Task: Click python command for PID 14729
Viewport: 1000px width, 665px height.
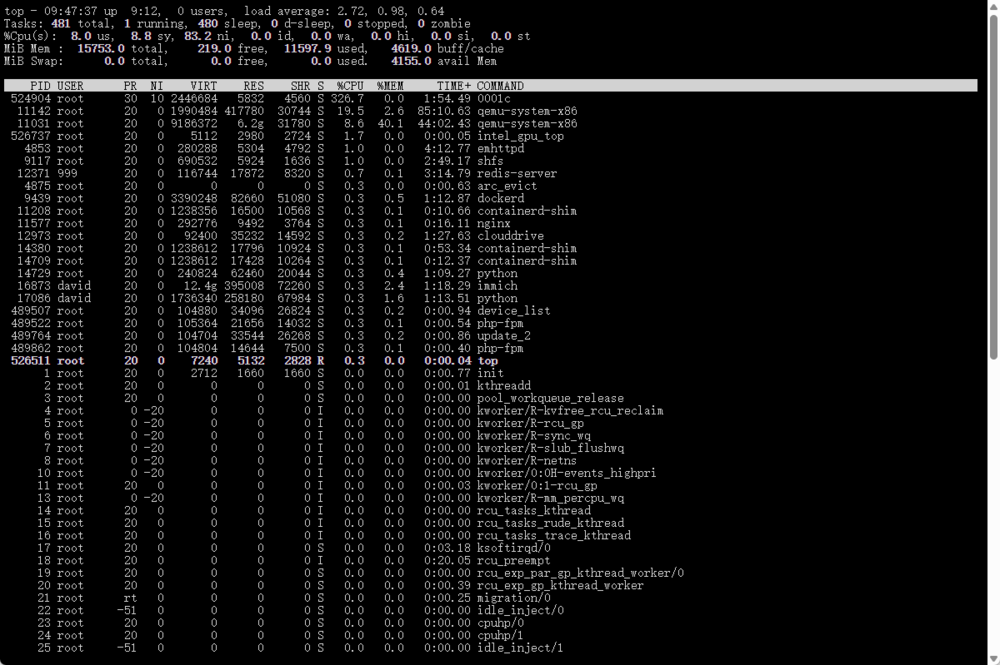Action: pyautogui.click(x=497, y=274)
